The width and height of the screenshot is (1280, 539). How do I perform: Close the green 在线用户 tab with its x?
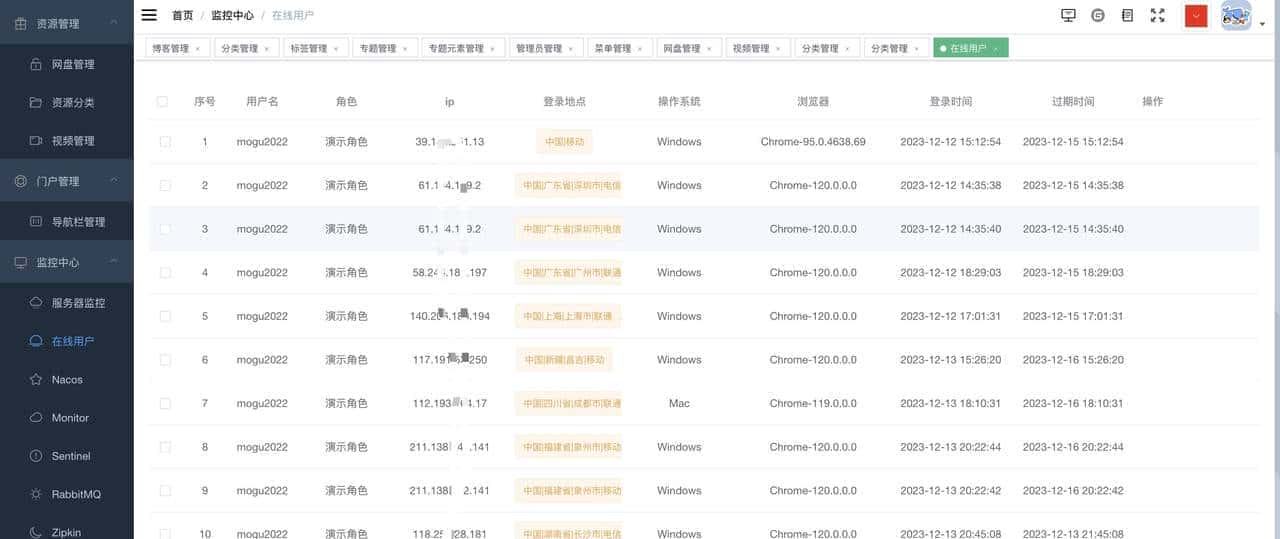tap(996, 48)
